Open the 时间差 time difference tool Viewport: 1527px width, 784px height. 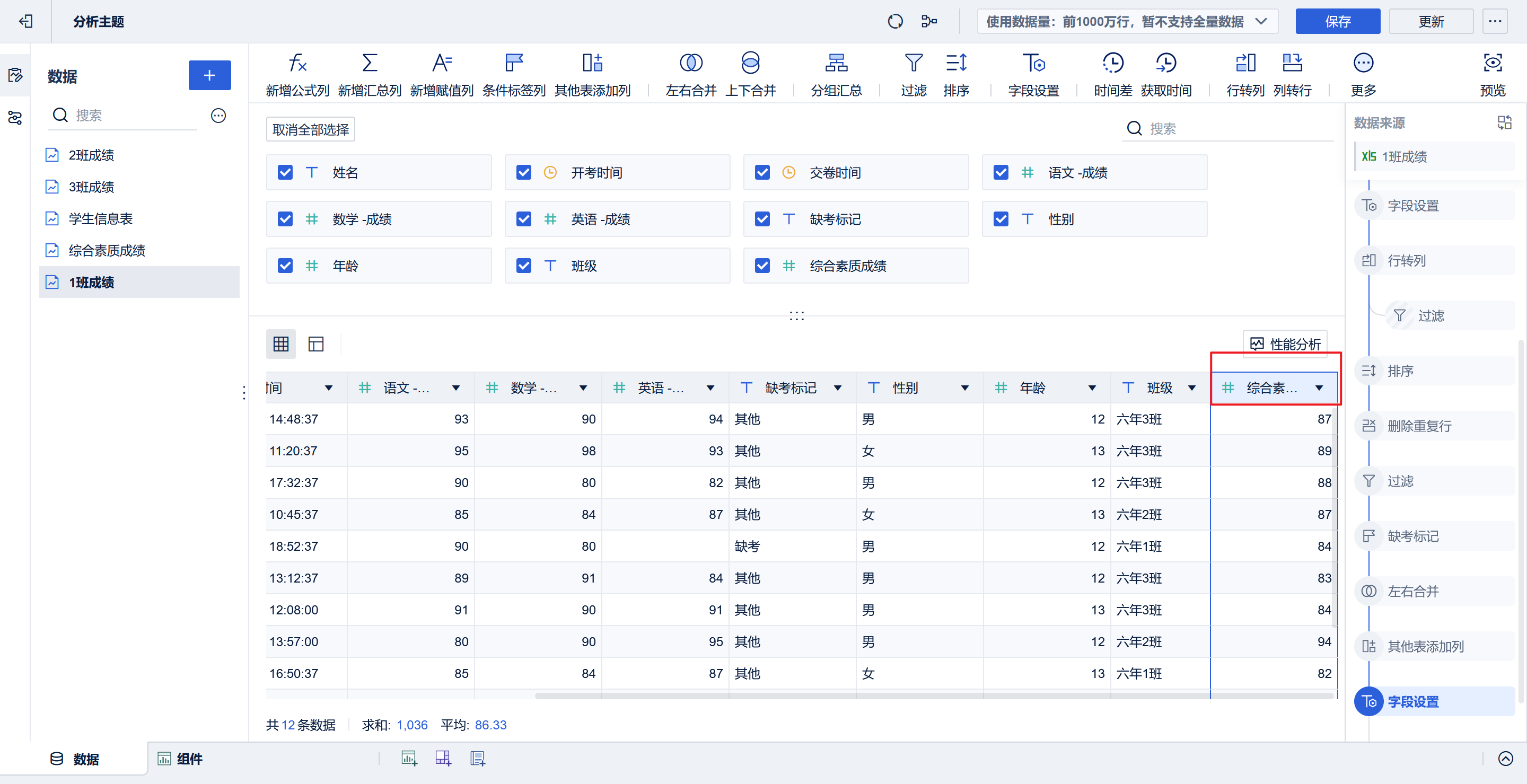click(x=1113, y=63)
